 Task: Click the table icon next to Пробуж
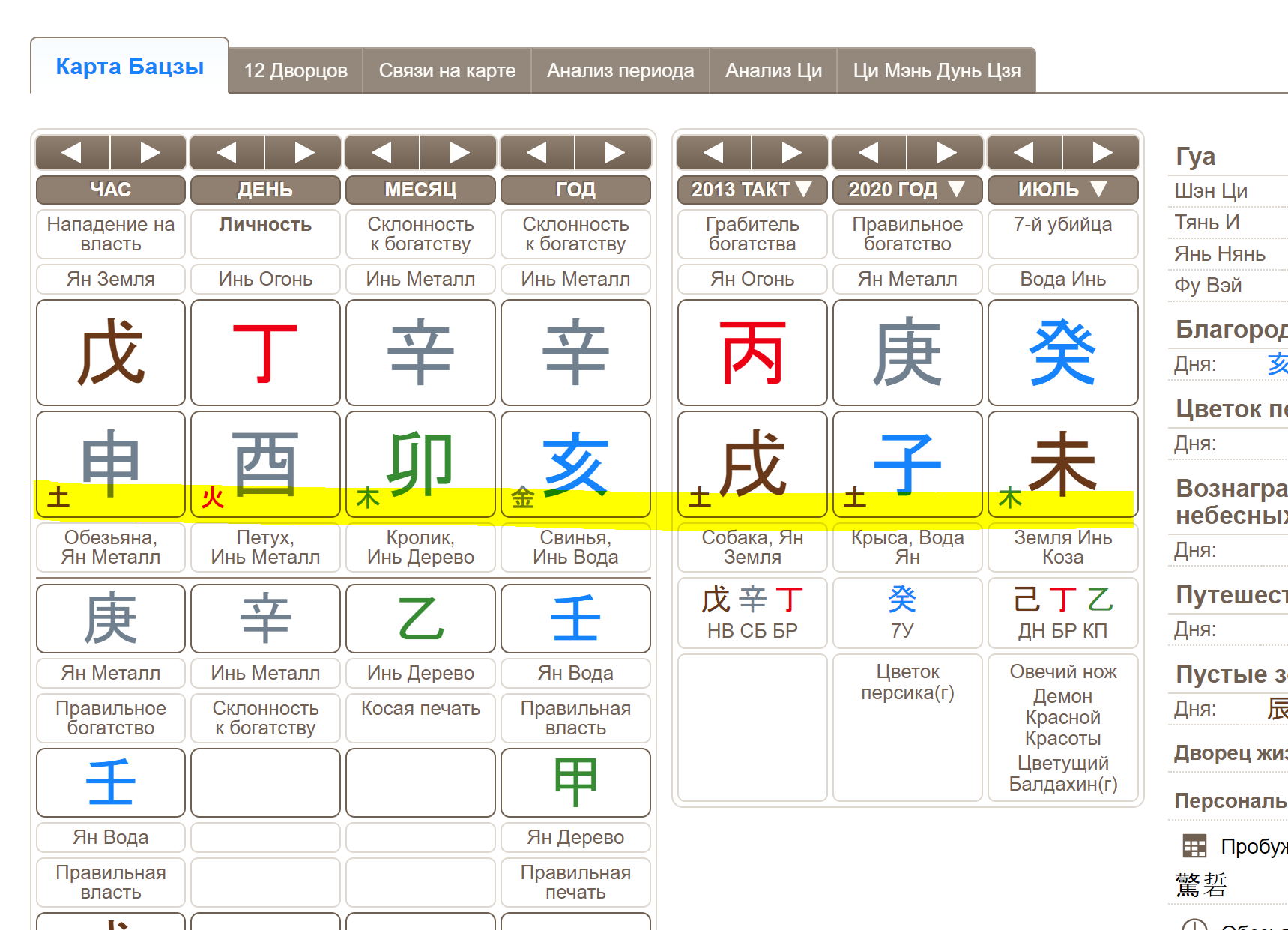[1194, 846]
